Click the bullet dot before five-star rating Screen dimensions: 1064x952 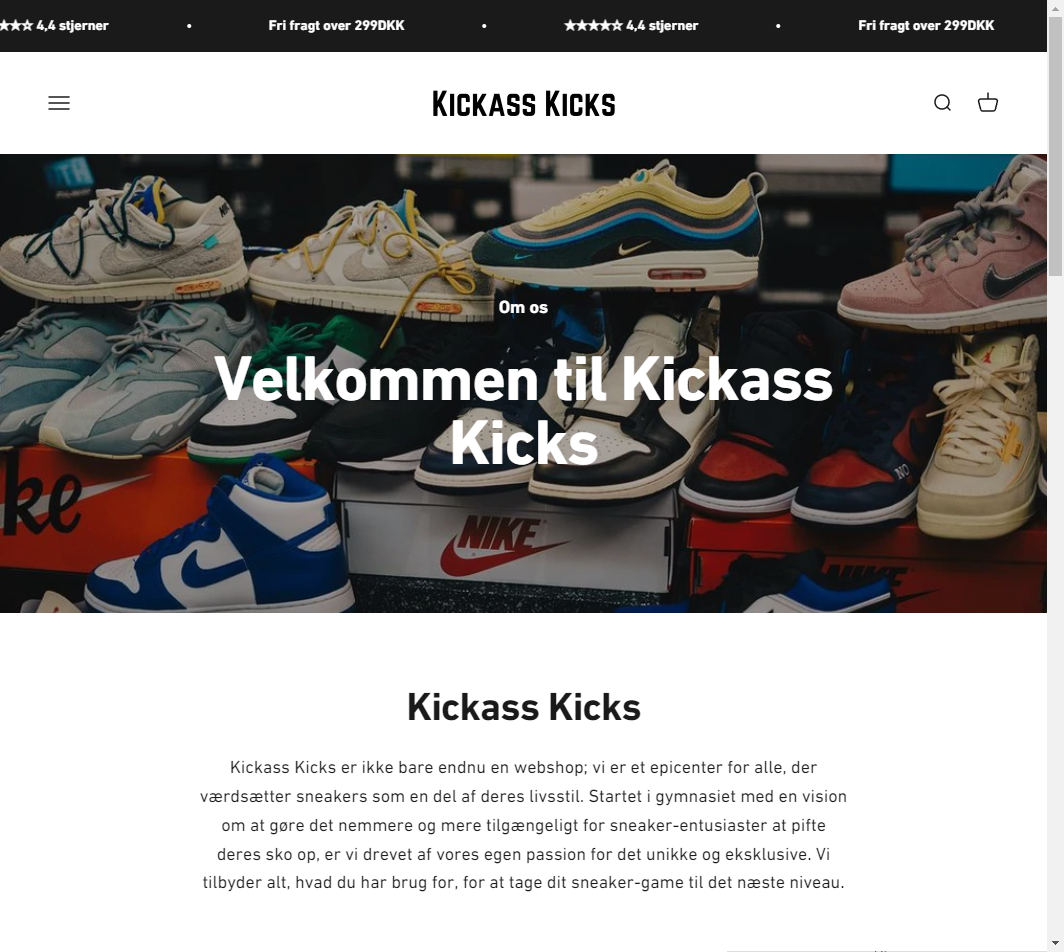pyautogui.click(x=484, y=26)
